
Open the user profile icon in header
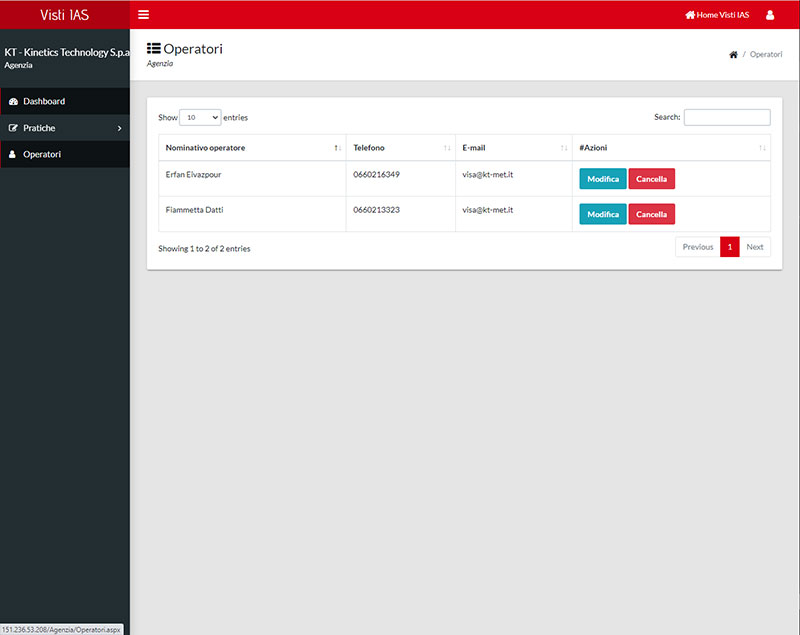click(x=770, y=15)
